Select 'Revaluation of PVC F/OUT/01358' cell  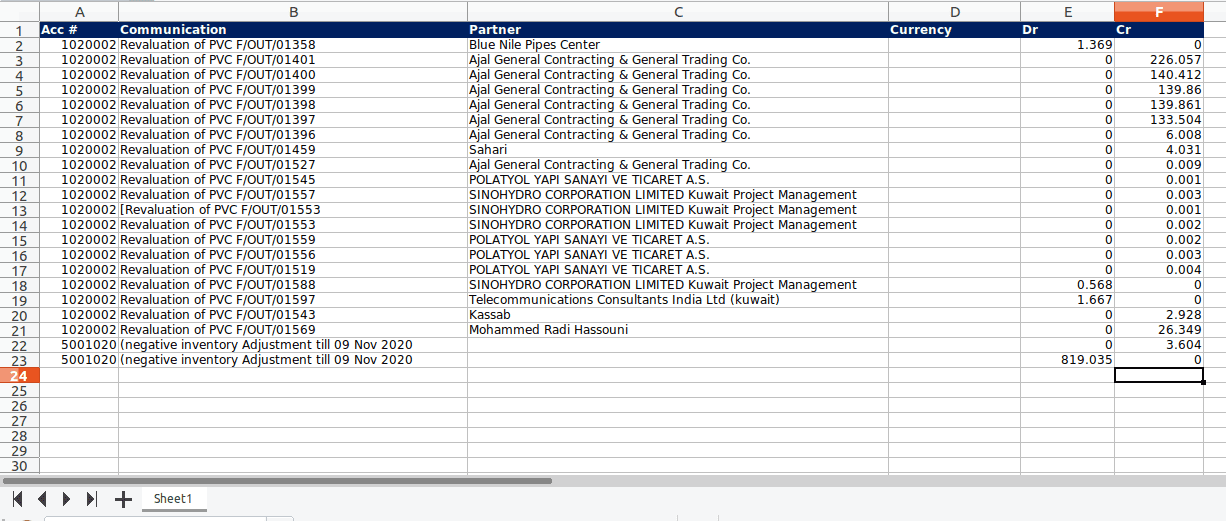293,45
